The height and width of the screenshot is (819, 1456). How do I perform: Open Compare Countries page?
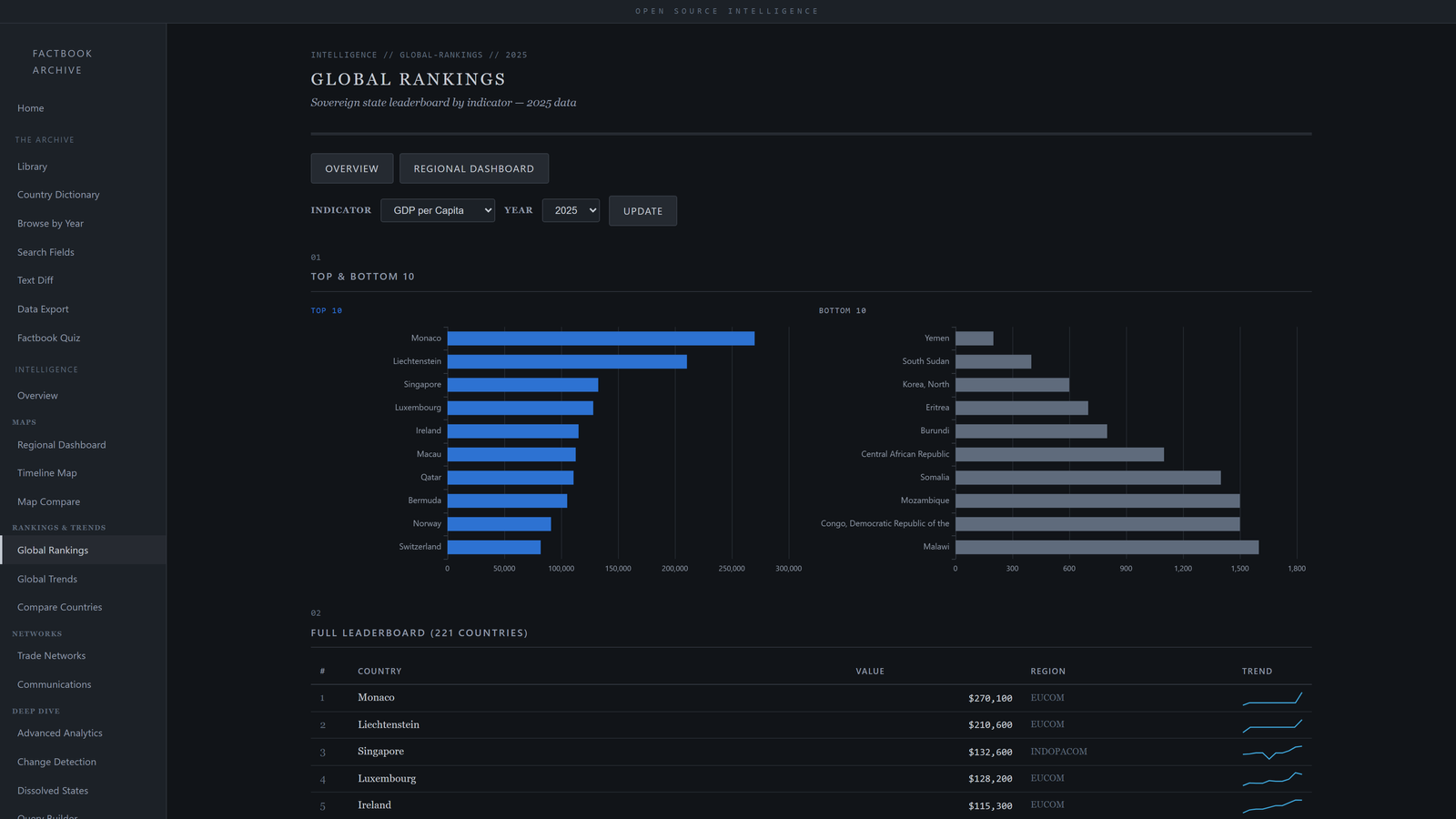[x=60, y=607]
